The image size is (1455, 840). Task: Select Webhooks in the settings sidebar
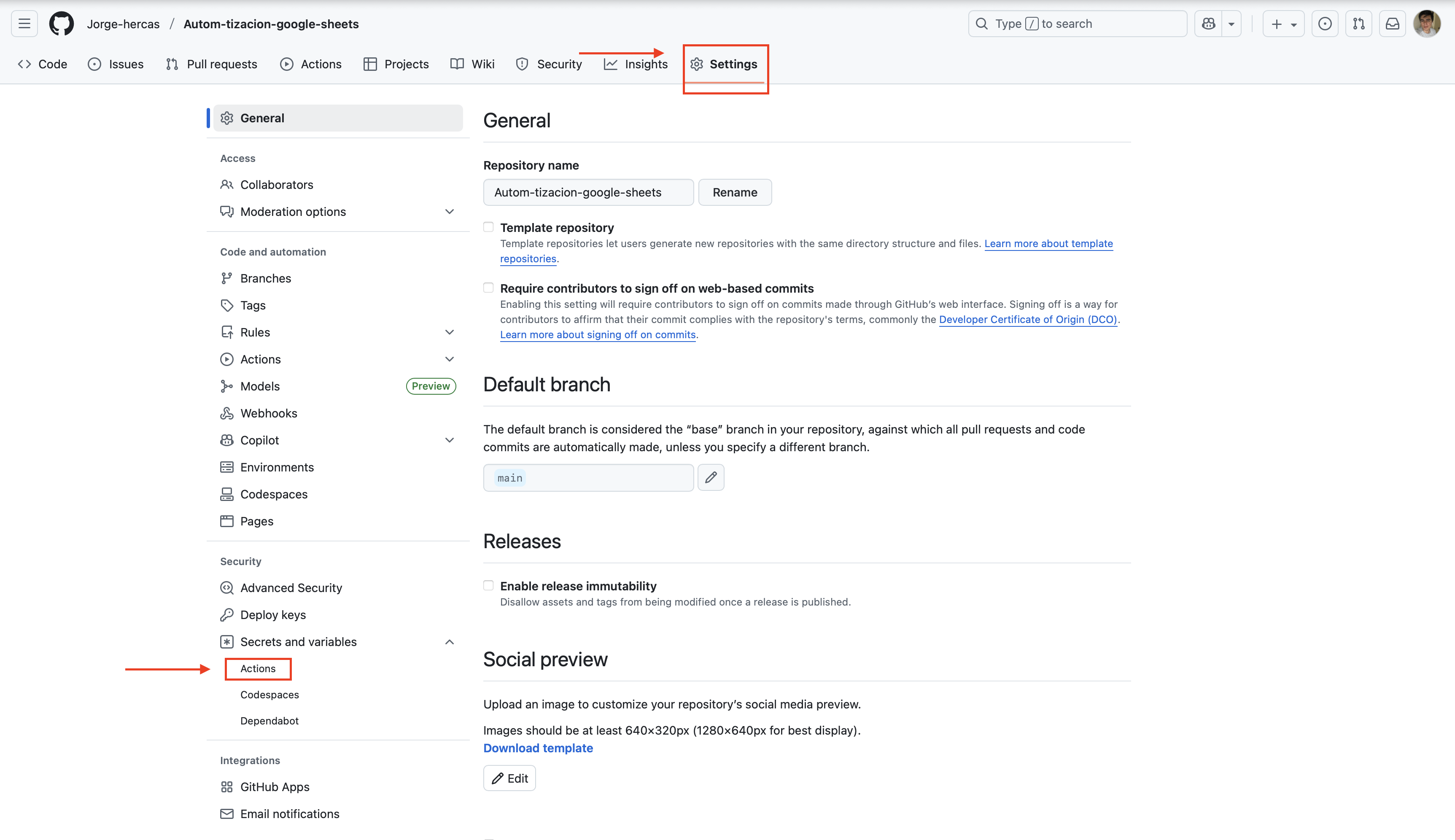coord(268,413)
